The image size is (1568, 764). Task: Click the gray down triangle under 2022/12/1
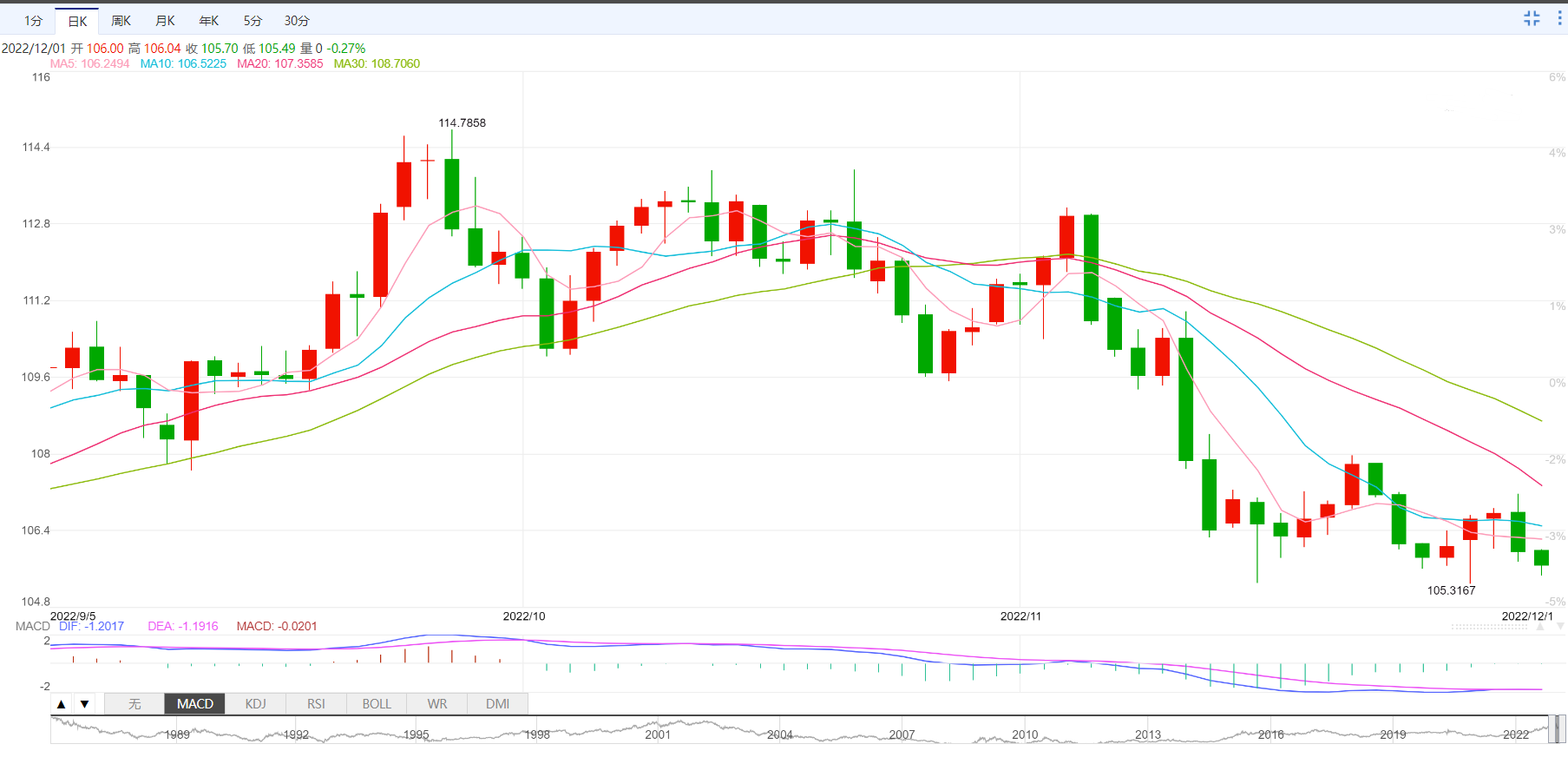pyautogui.click(x=1560, y=626)
